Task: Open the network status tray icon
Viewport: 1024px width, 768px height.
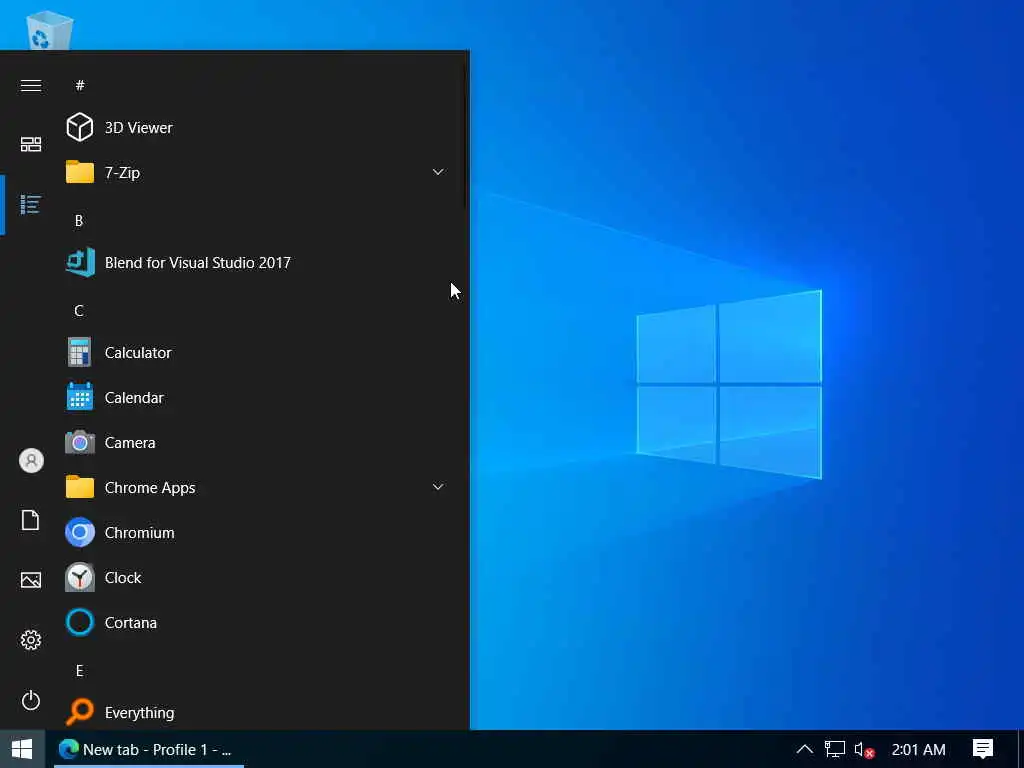Action: [834, 749]
